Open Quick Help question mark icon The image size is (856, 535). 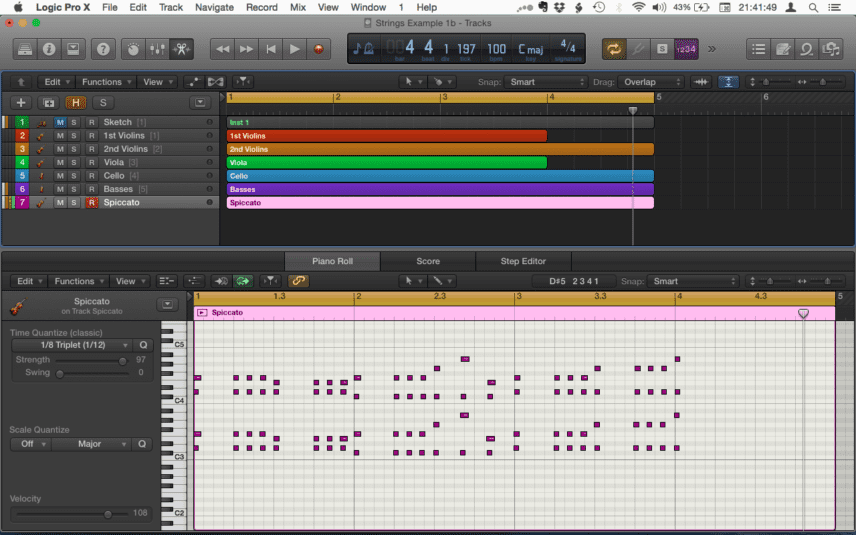(103, 49)
